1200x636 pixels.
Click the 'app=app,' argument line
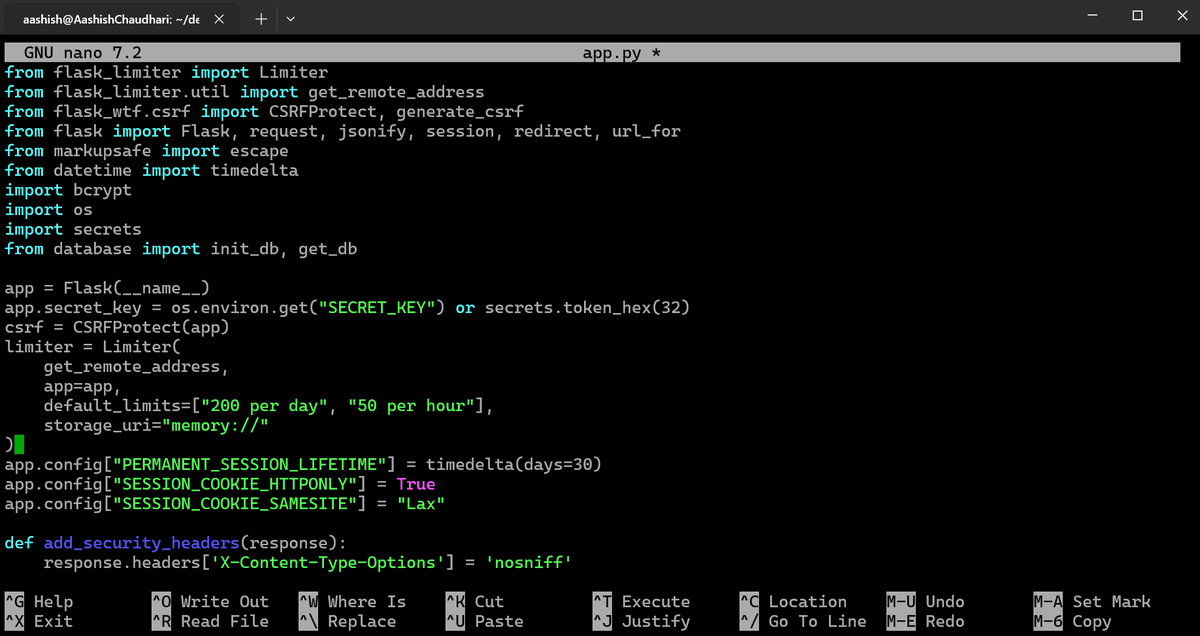point(82,386)
